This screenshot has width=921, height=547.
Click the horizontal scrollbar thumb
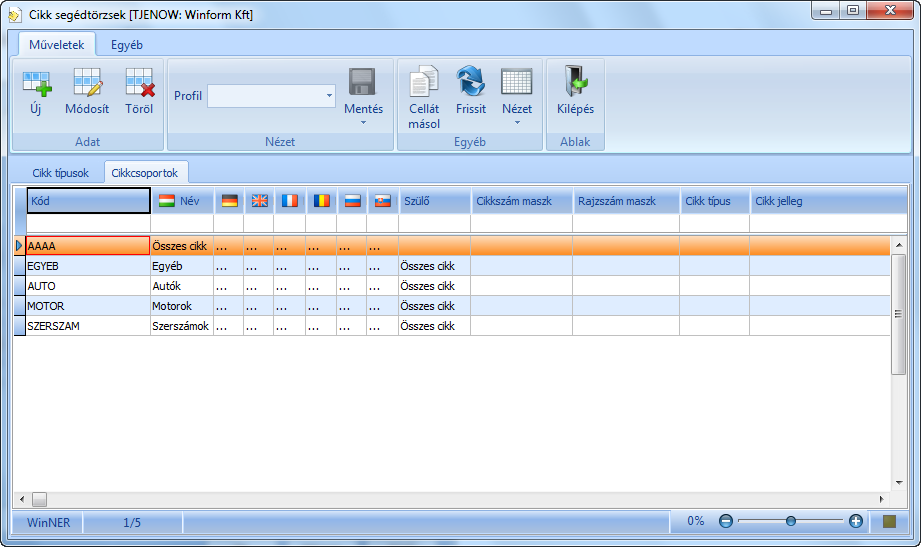point(39,500)
